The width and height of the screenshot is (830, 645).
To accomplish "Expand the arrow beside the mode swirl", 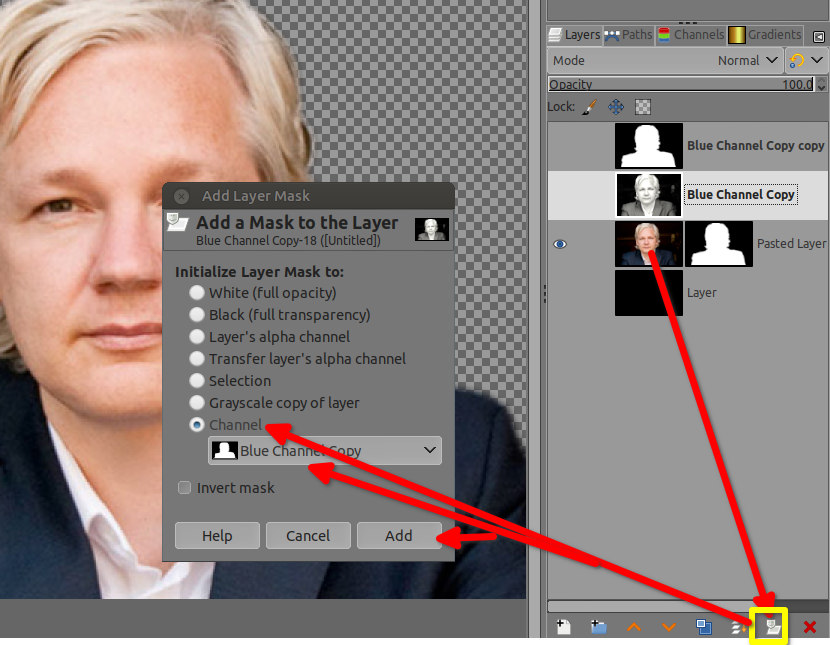I will (x=817, y=60).
